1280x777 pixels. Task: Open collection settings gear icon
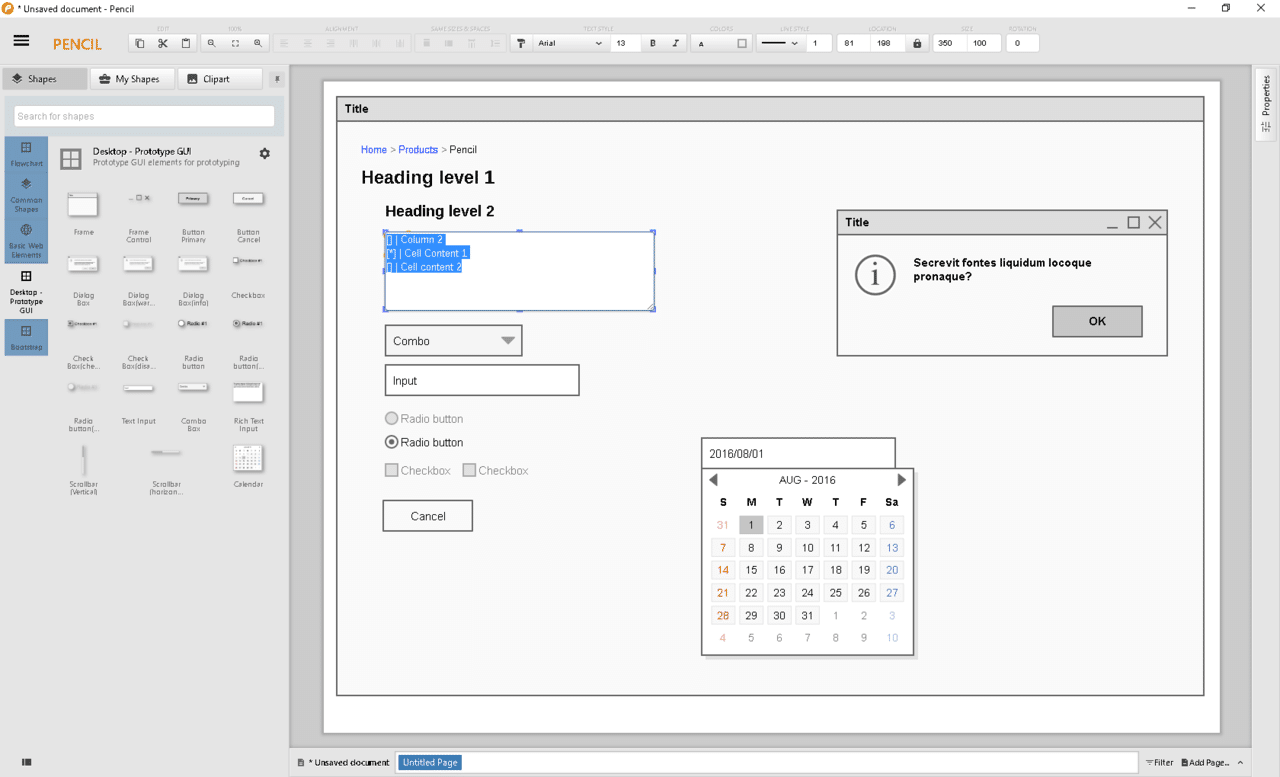[264, 153]
